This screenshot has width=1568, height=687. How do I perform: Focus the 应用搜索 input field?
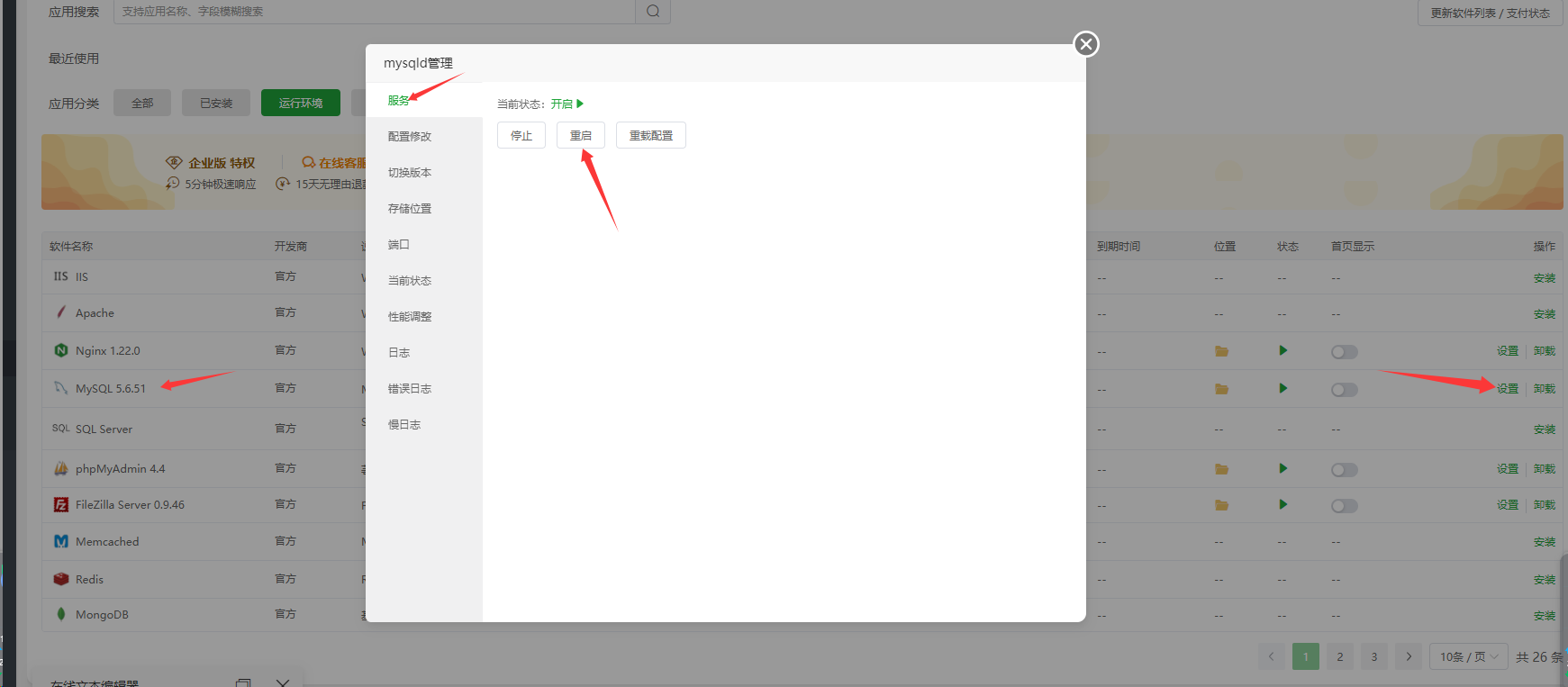point(374,11)
